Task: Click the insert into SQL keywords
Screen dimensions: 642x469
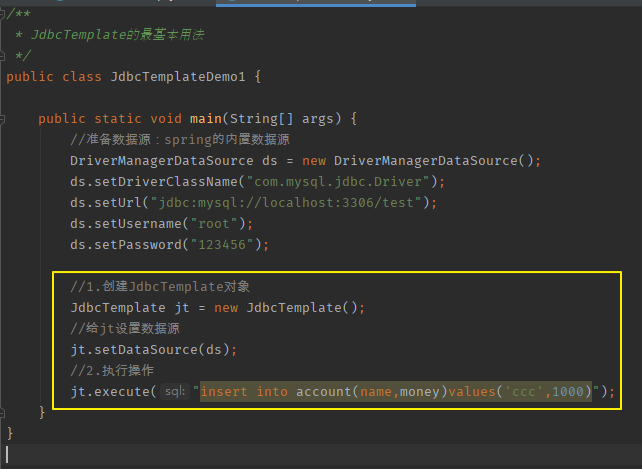Action: pyautogui.click(x=244, y=392)
